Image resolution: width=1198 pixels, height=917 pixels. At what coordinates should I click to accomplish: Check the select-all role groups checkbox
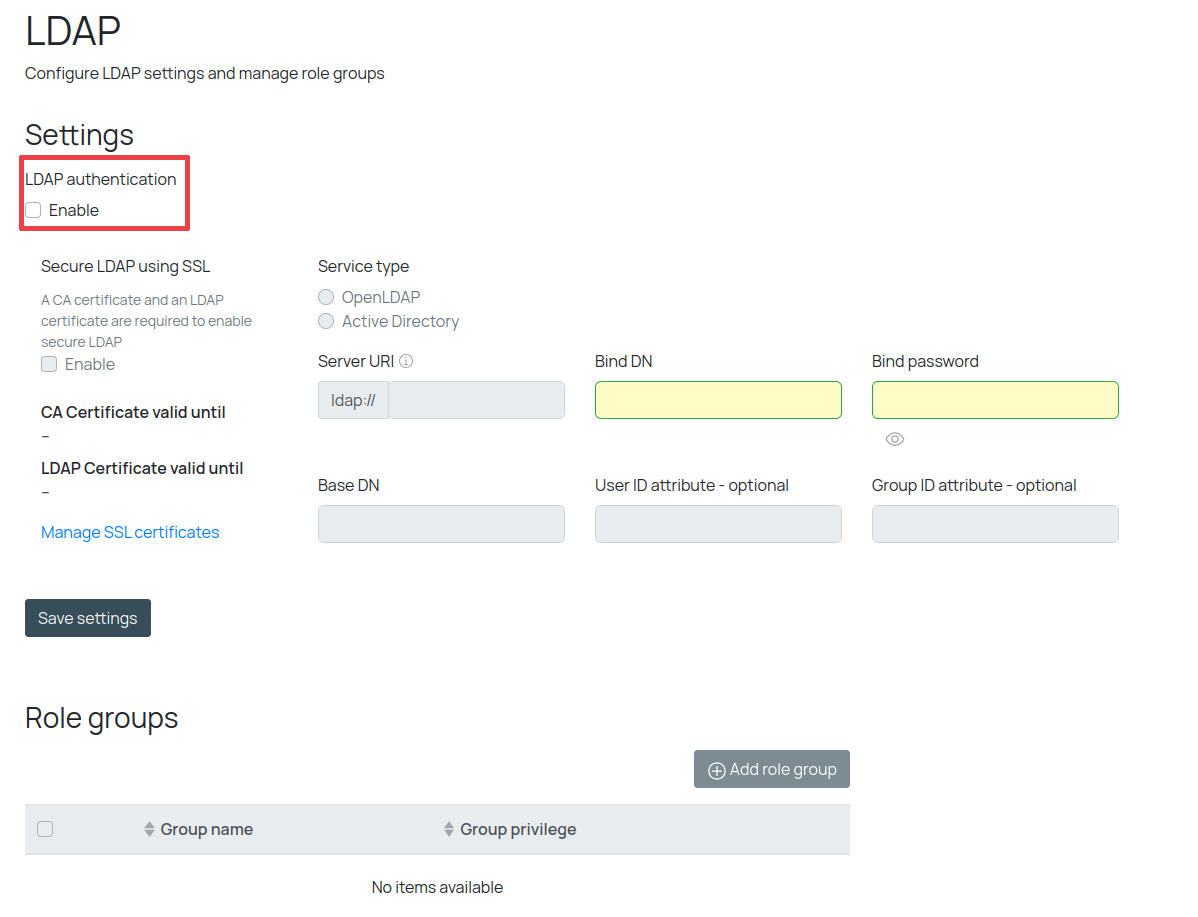pyautogui.click(x=45, y=829)
